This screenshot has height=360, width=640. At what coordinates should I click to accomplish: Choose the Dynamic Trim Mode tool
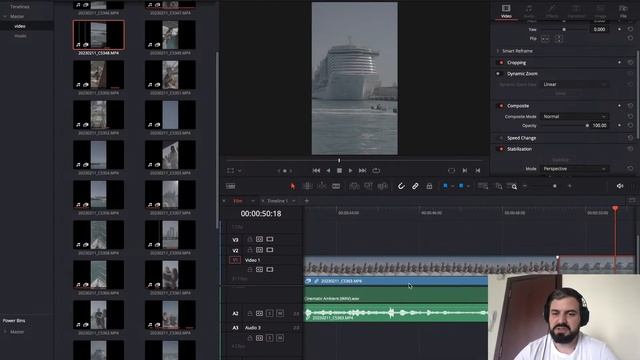322,186
